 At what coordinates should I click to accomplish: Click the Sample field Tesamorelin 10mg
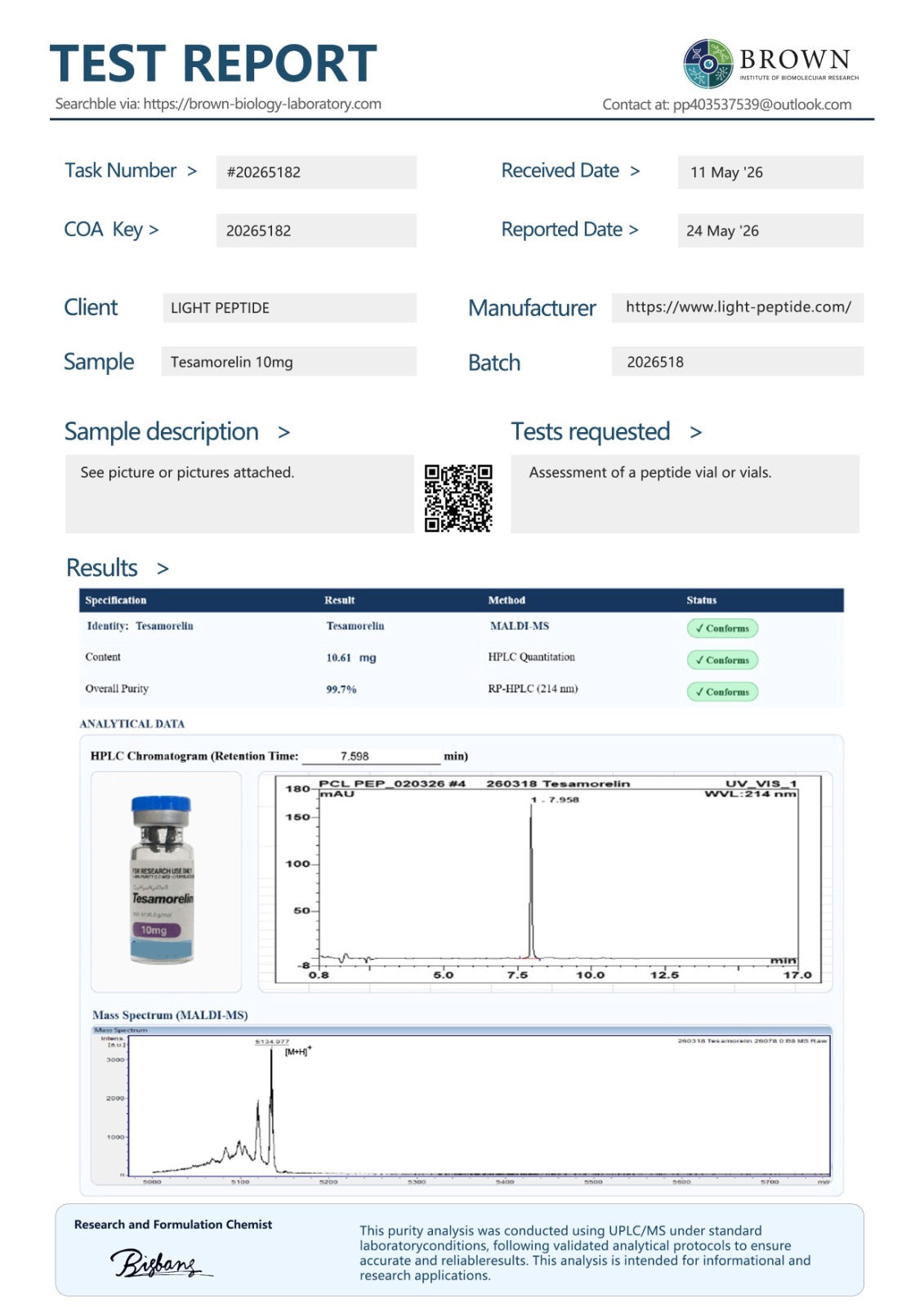(289, 362)
